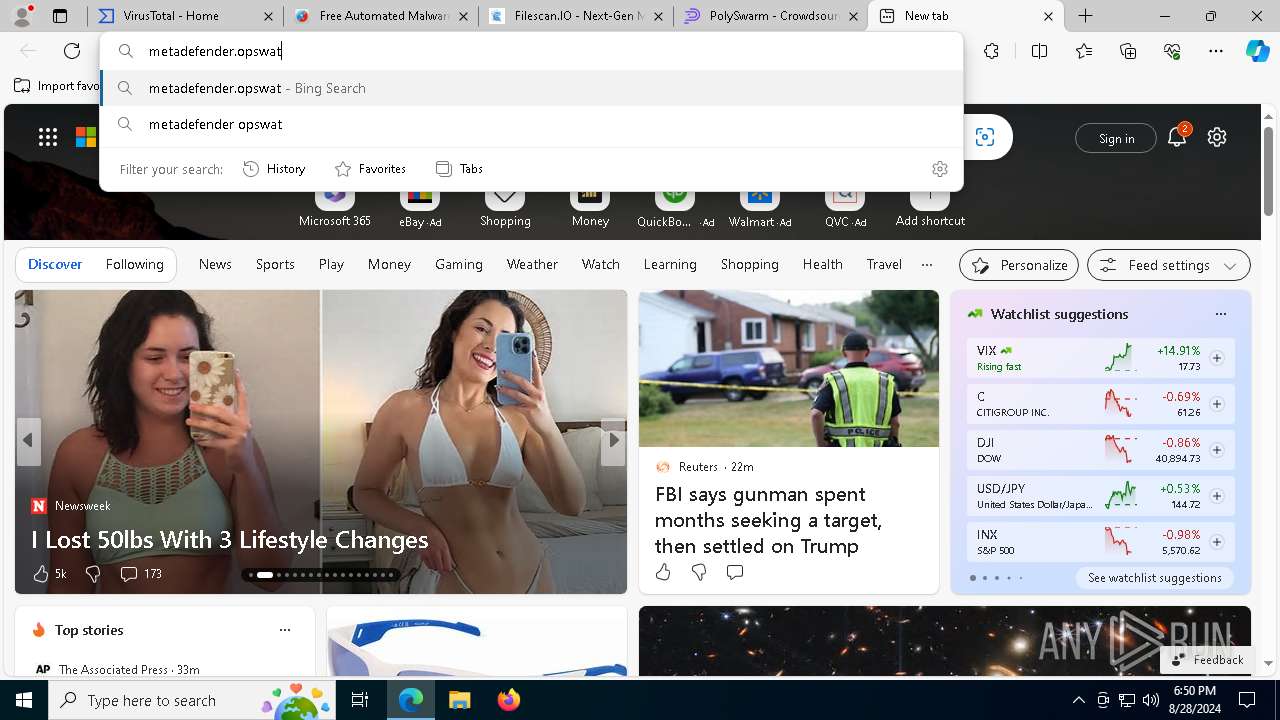Screen dimensions: 1280x720
Task: Open Extensions puzzle icon
Action: coord(991,51)
